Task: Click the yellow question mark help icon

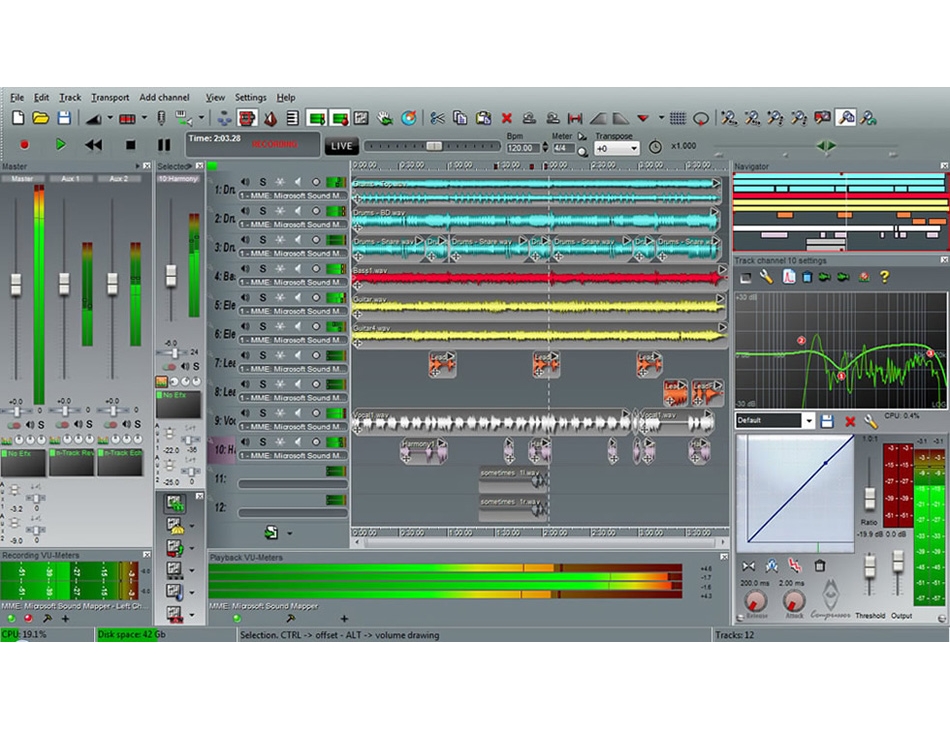Action: [x=885, y=277]
